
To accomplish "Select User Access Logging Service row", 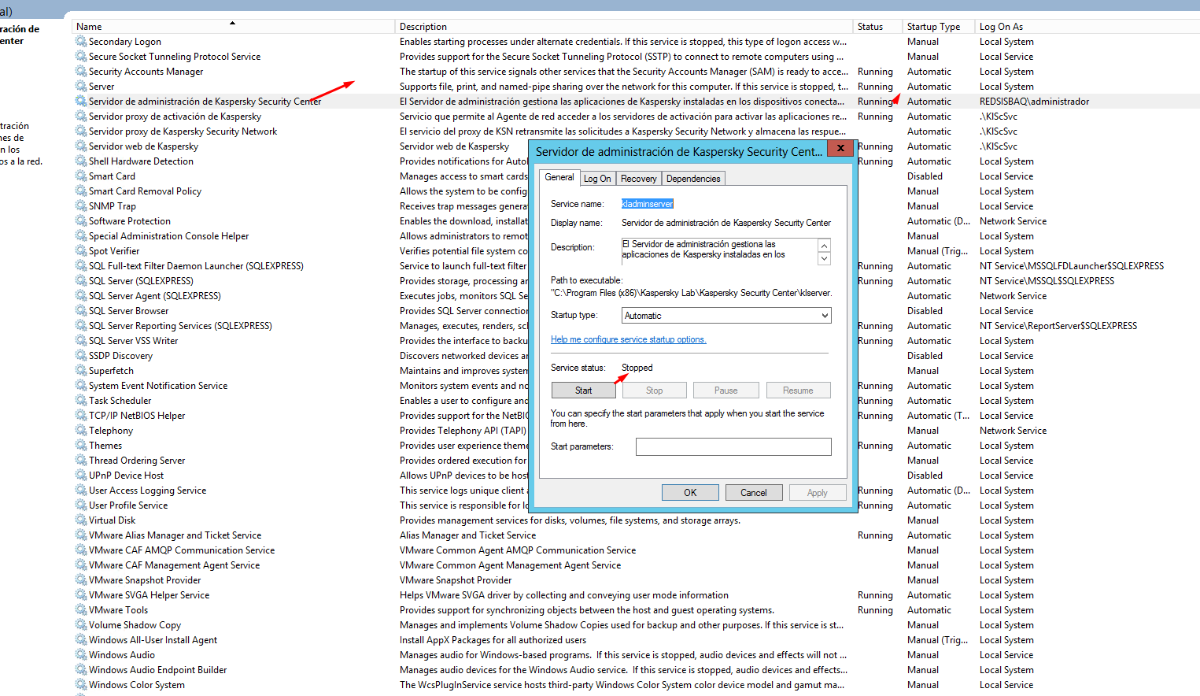I will pos(636,491).
